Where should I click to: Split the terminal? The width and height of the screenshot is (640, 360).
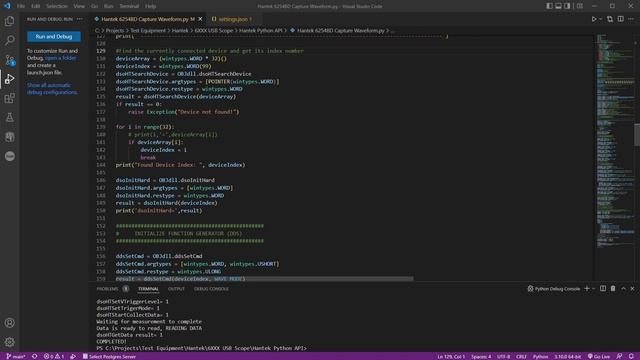click(603, 289)
